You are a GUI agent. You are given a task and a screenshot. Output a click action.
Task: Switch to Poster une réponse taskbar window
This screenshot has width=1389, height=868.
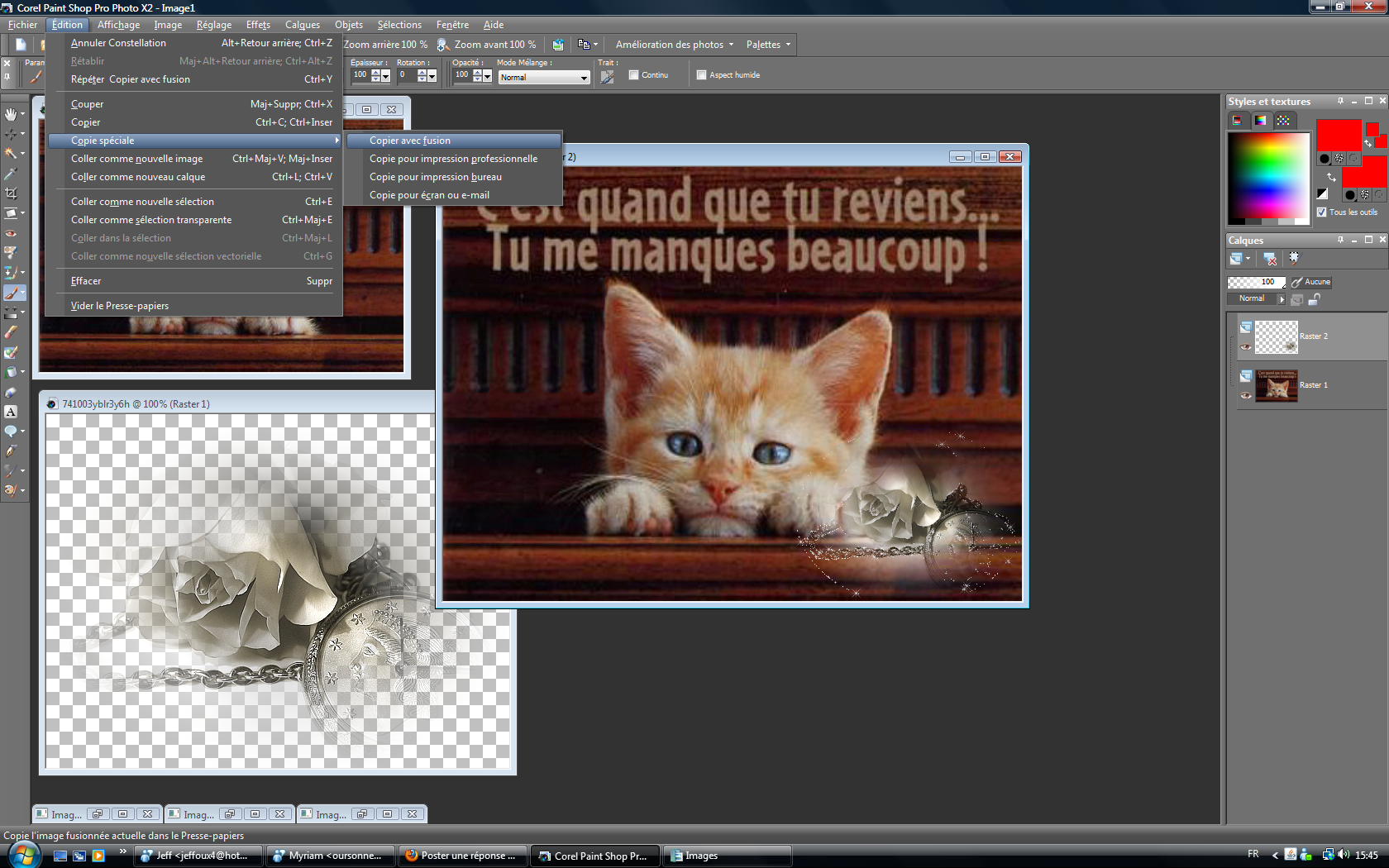coord(463,856)
